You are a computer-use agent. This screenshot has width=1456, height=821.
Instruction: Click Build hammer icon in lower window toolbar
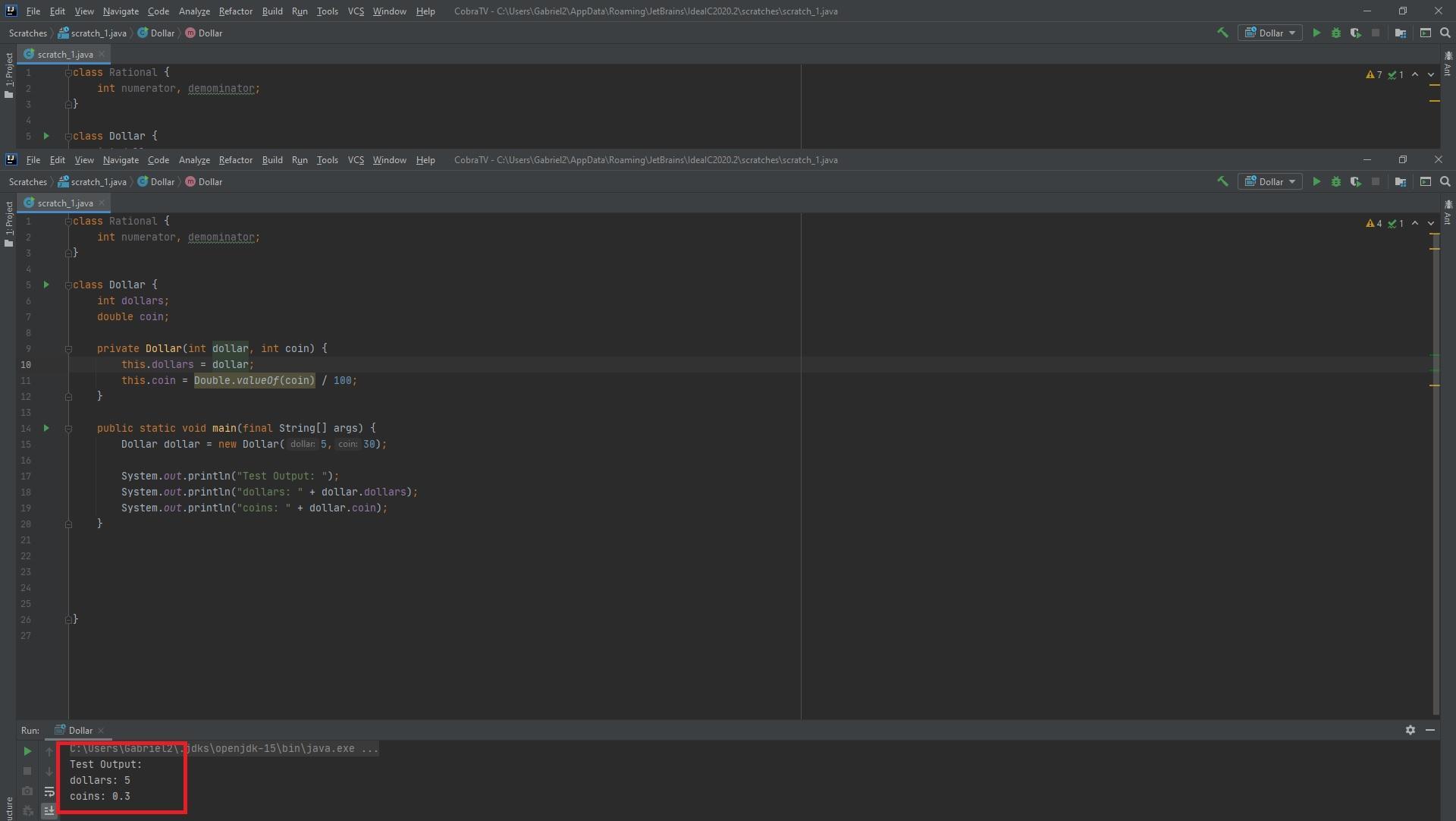pyautogui.click(x=1222, y=182)
